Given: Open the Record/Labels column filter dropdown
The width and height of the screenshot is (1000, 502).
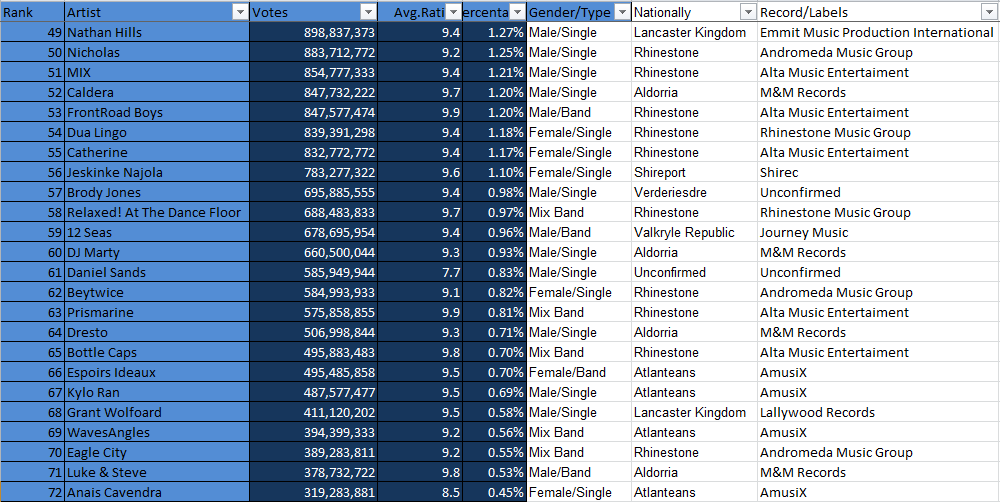Looking at the screenshot, I should (991, 12).
